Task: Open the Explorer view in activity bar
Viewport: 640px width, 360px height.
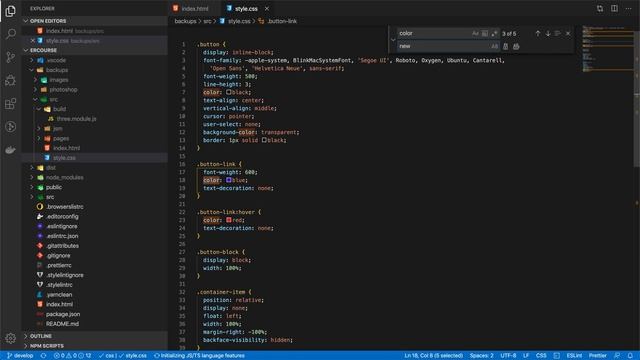Action: pos(11,11)
